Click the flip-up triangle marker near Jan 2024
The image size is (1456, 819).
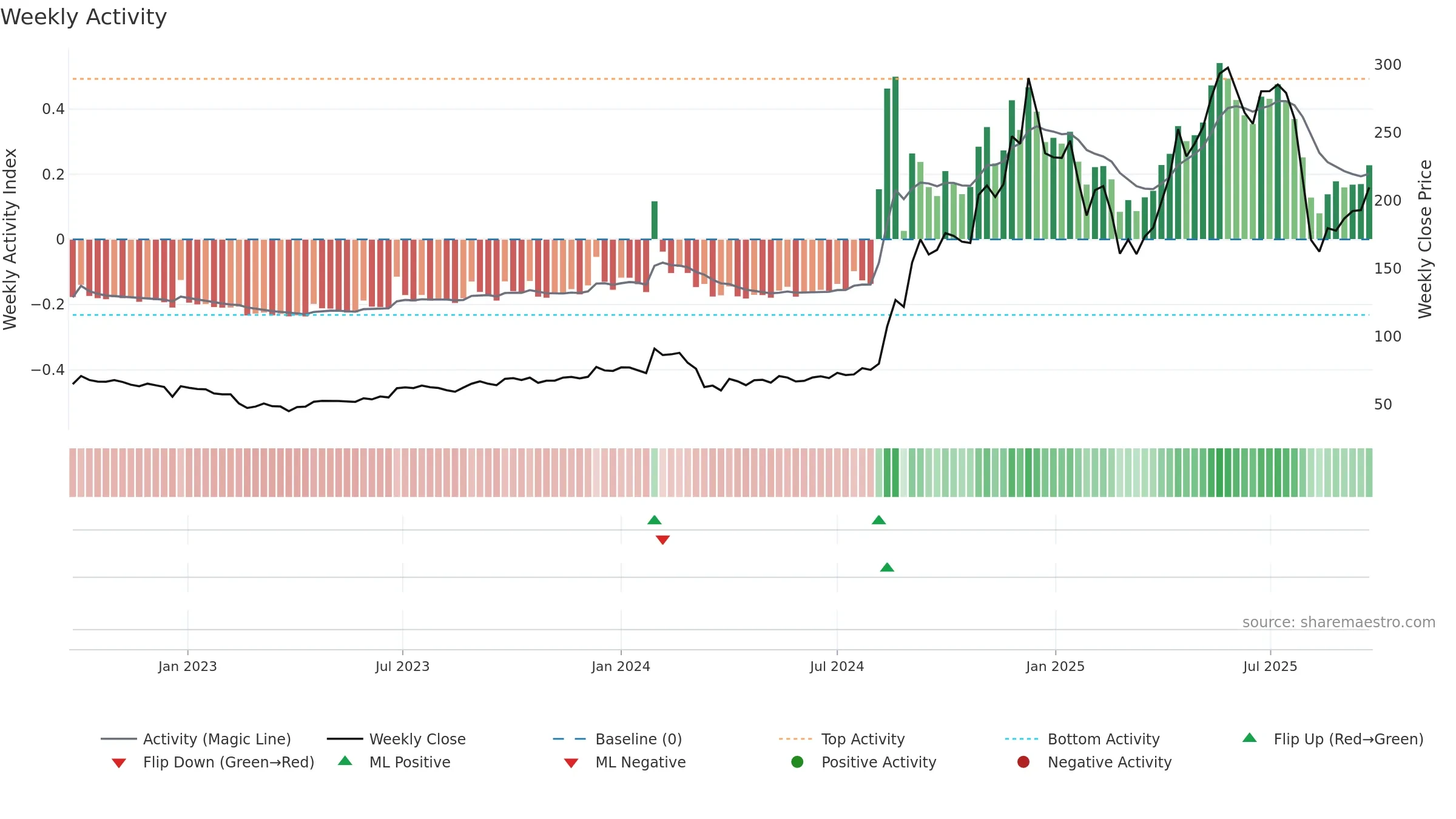tap(654, 520)
